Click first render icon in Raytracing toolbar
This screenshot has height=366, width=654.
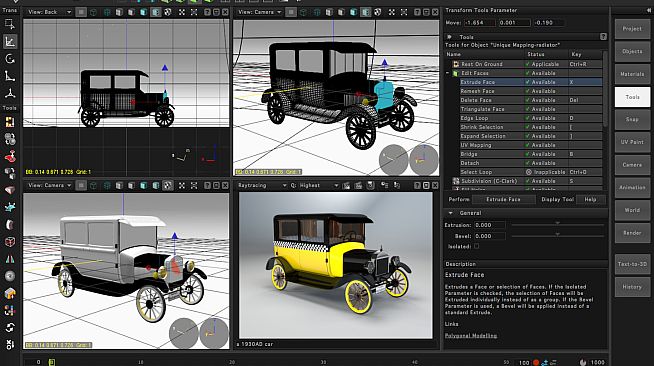coord(346,185)
